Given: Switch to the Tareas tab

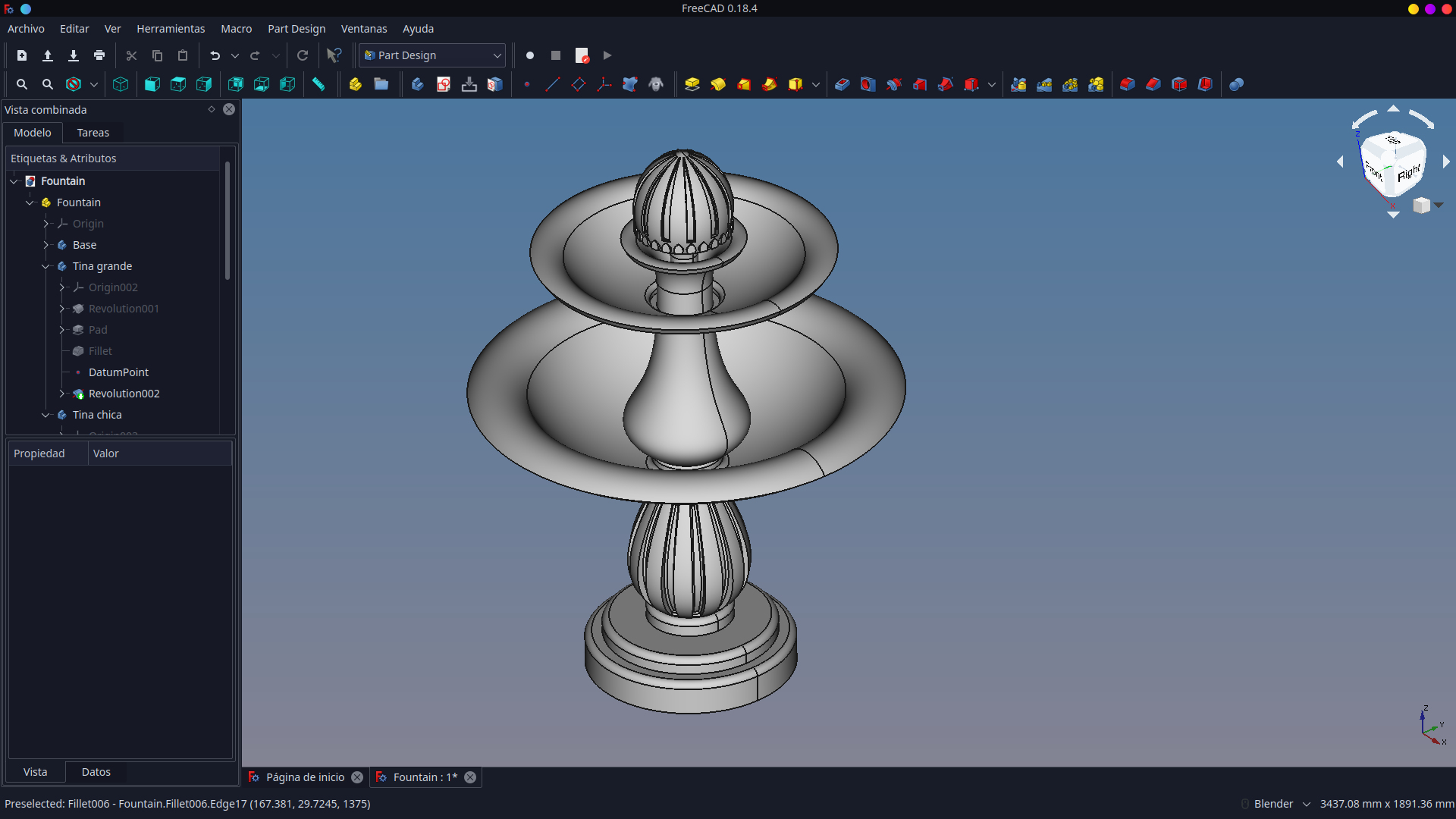Looking at the screenshot, I should tap(93, 133).
